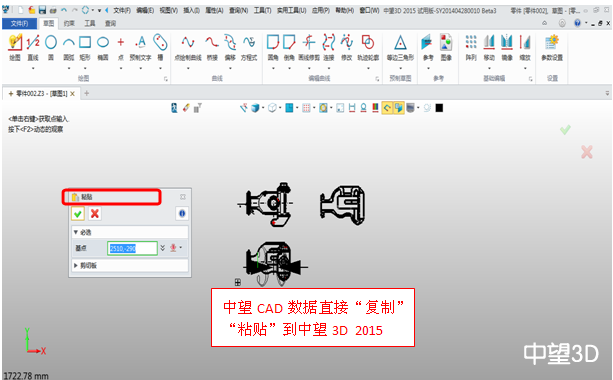This screenshot has height=380, width=613.
Task: Select the 等边三角形 equilateral triangle tool
Action: click(x=400, y=47)
